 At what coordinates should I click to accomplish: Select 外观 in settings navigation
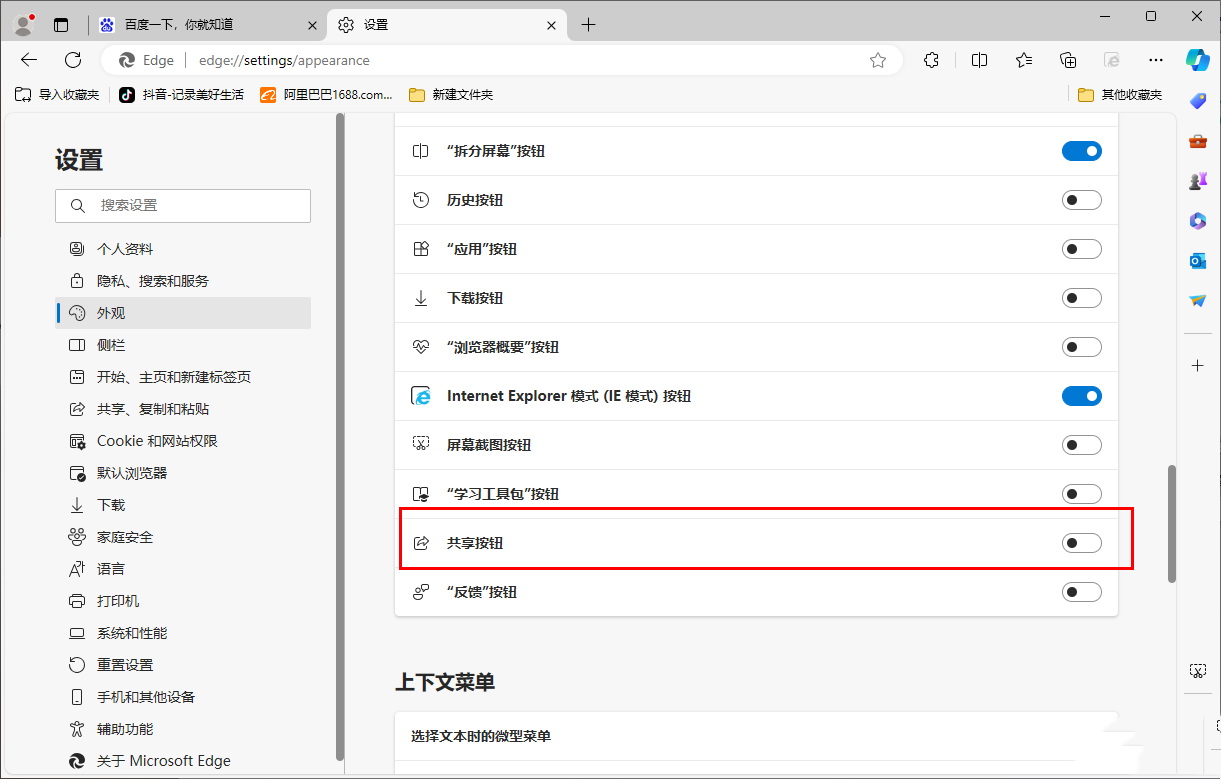[111, 312]
